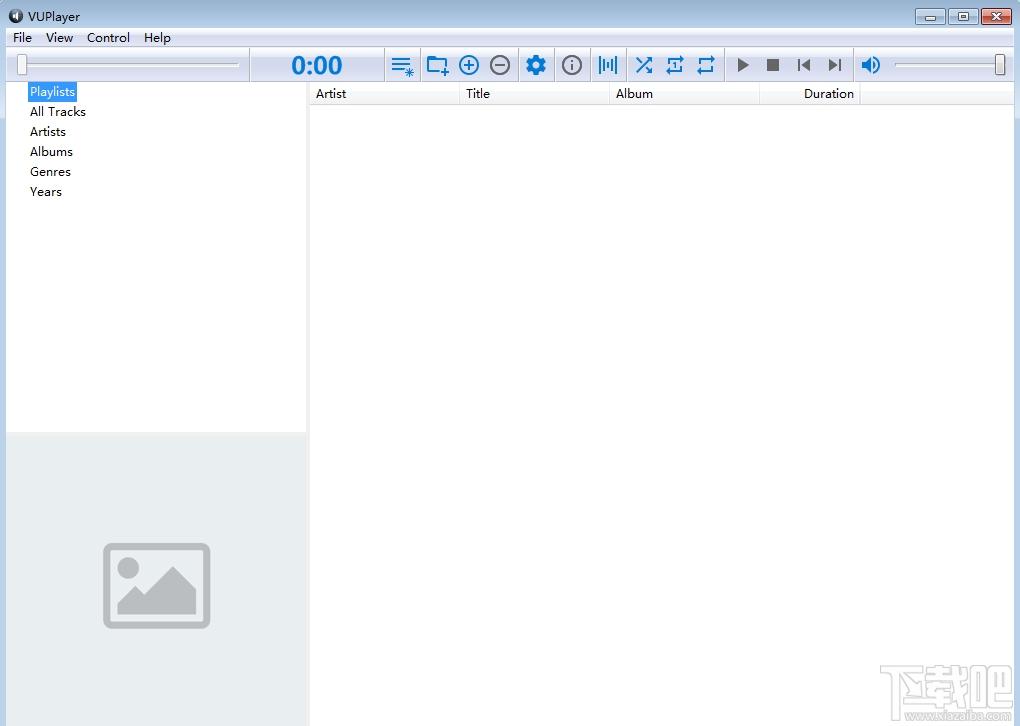The height and width of the screenshot is (726, 1020).
Task: Start playback with Play button
Action: click(x=742, y=65)
